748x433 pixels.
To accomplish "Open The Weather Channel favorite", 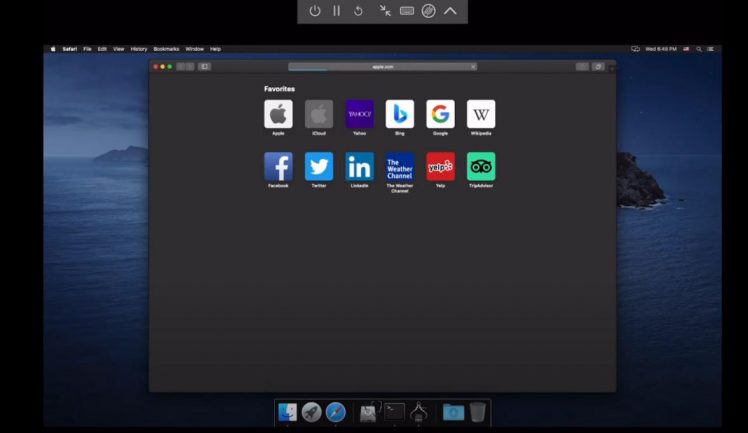I will pos(400,166).
